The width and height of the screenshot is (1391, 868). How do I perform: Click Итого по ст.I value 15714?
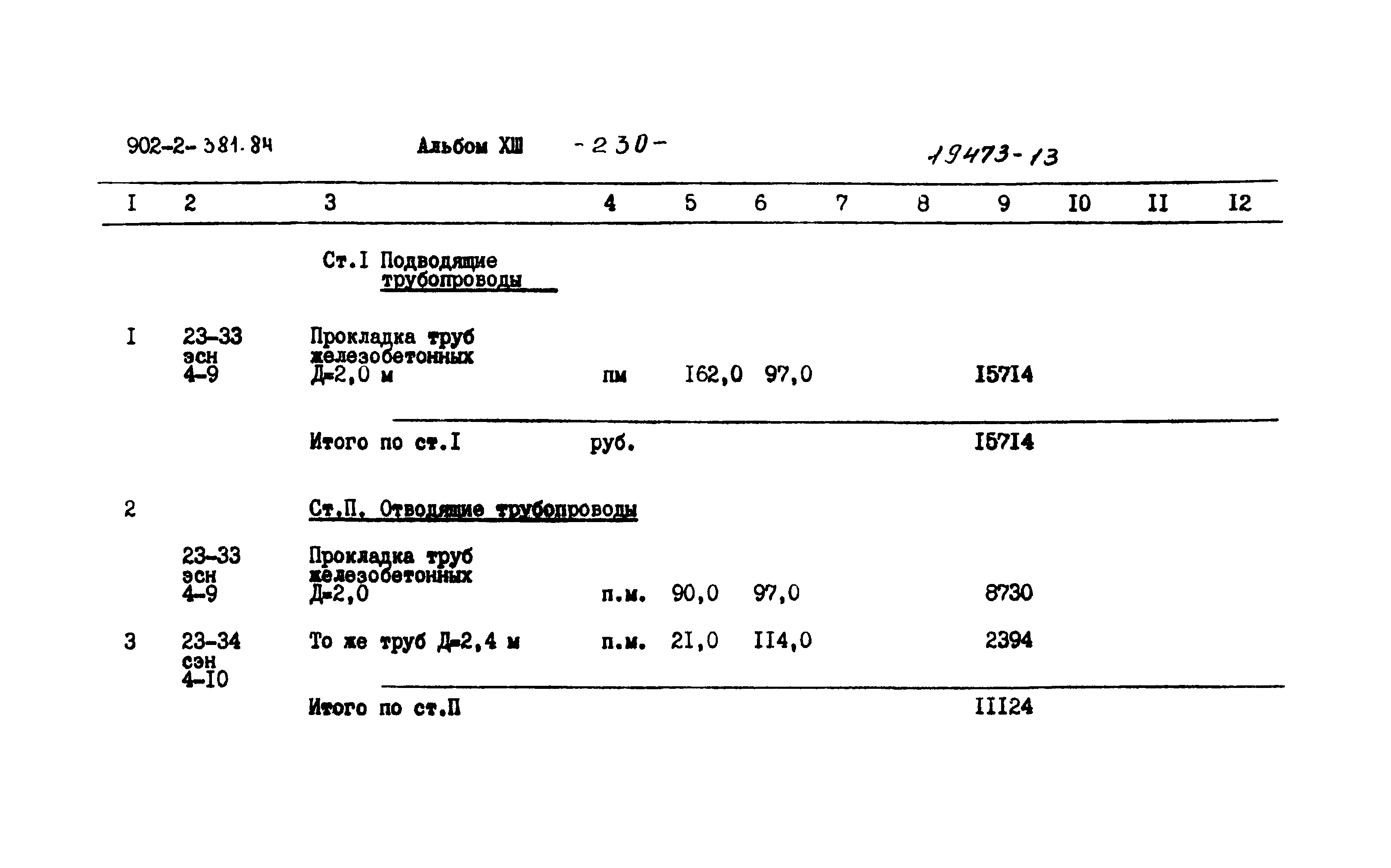960,446
